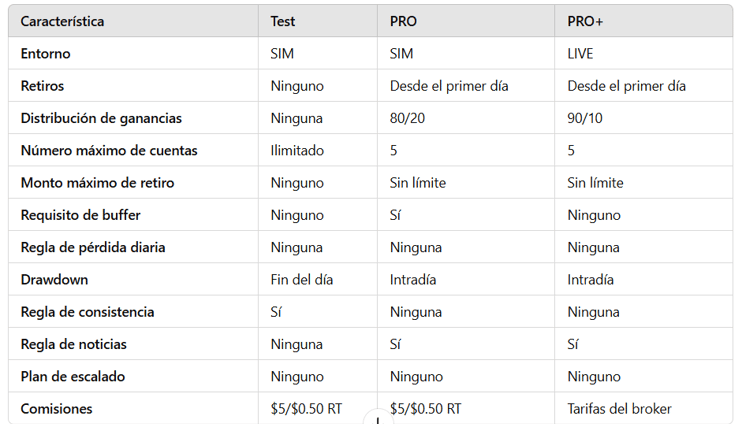Select the 90/10 profit split cell

(585, 118)
